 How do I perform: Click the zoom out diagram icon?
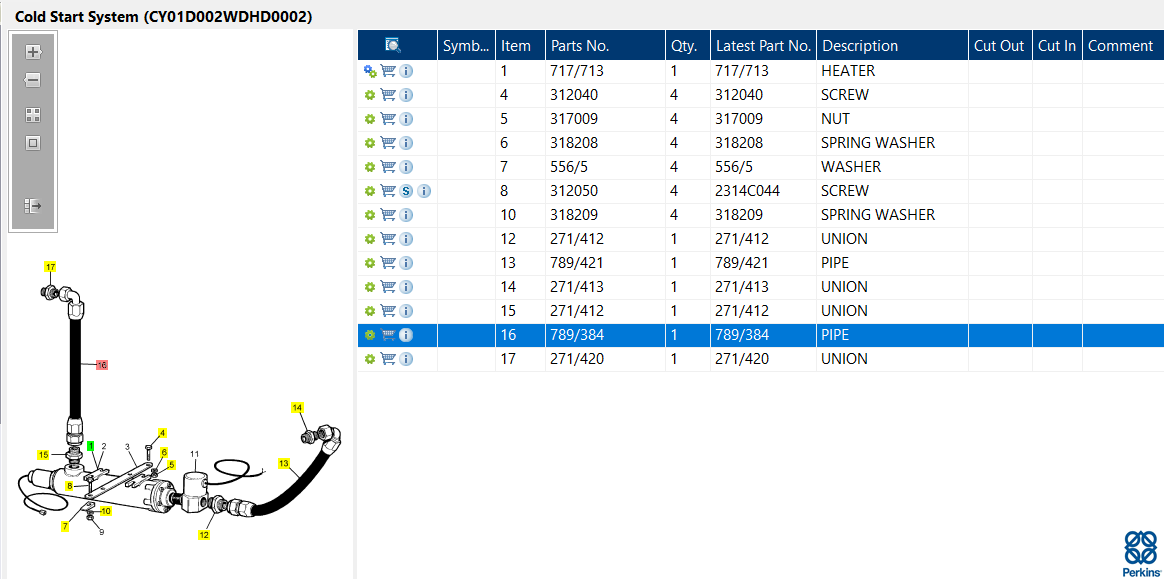[x=33, y=80]
